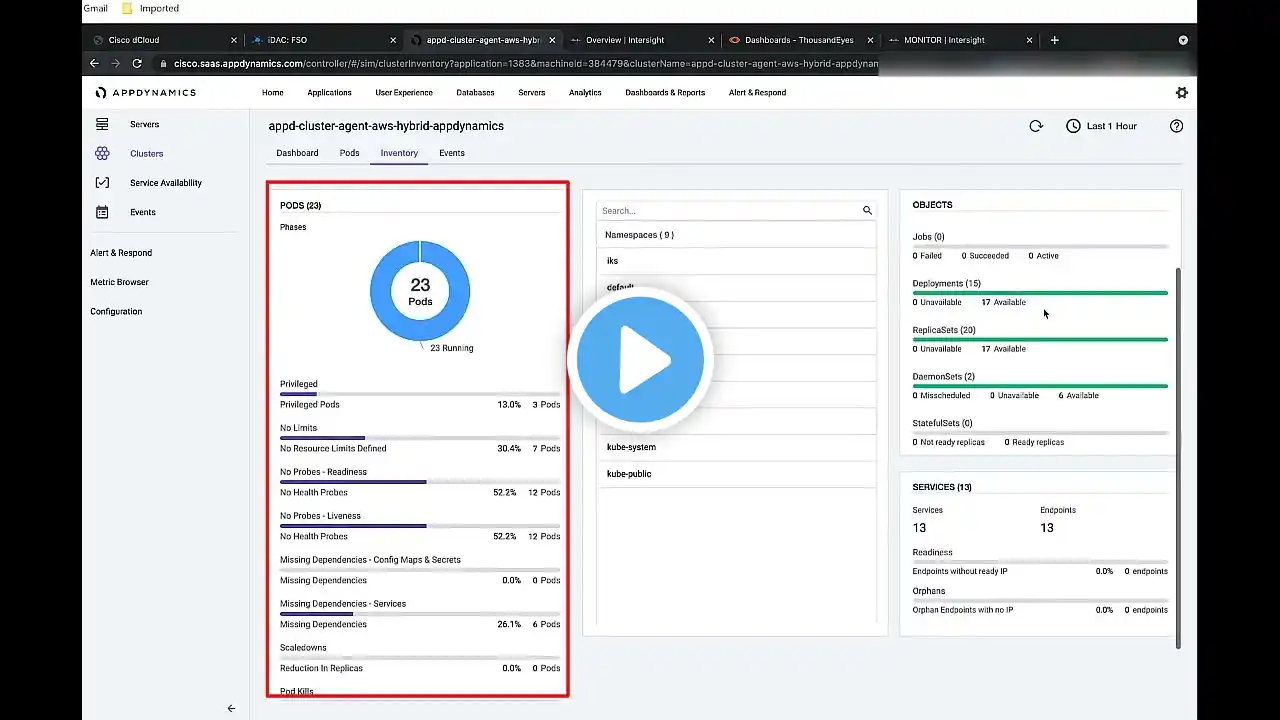Click the Privileged Pods progress bar
This screenshot has height=720, width=1280.
[420, 394]
